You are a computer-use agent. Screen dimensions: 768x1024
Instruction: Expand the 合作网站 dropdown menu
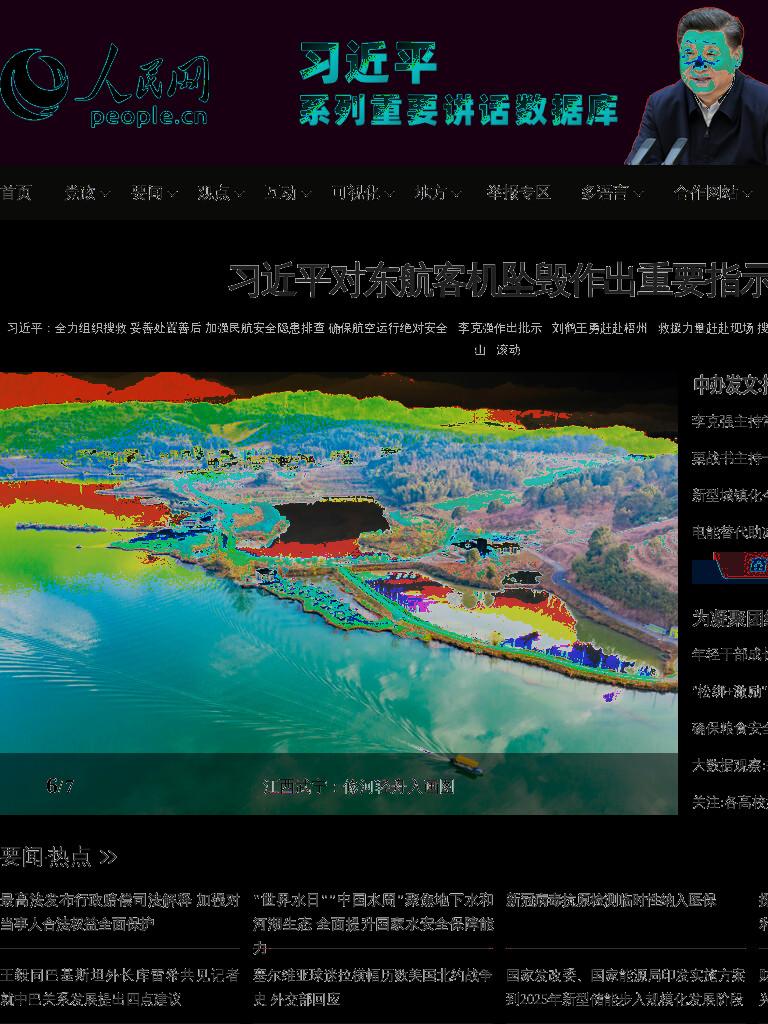tap(712, 193)
